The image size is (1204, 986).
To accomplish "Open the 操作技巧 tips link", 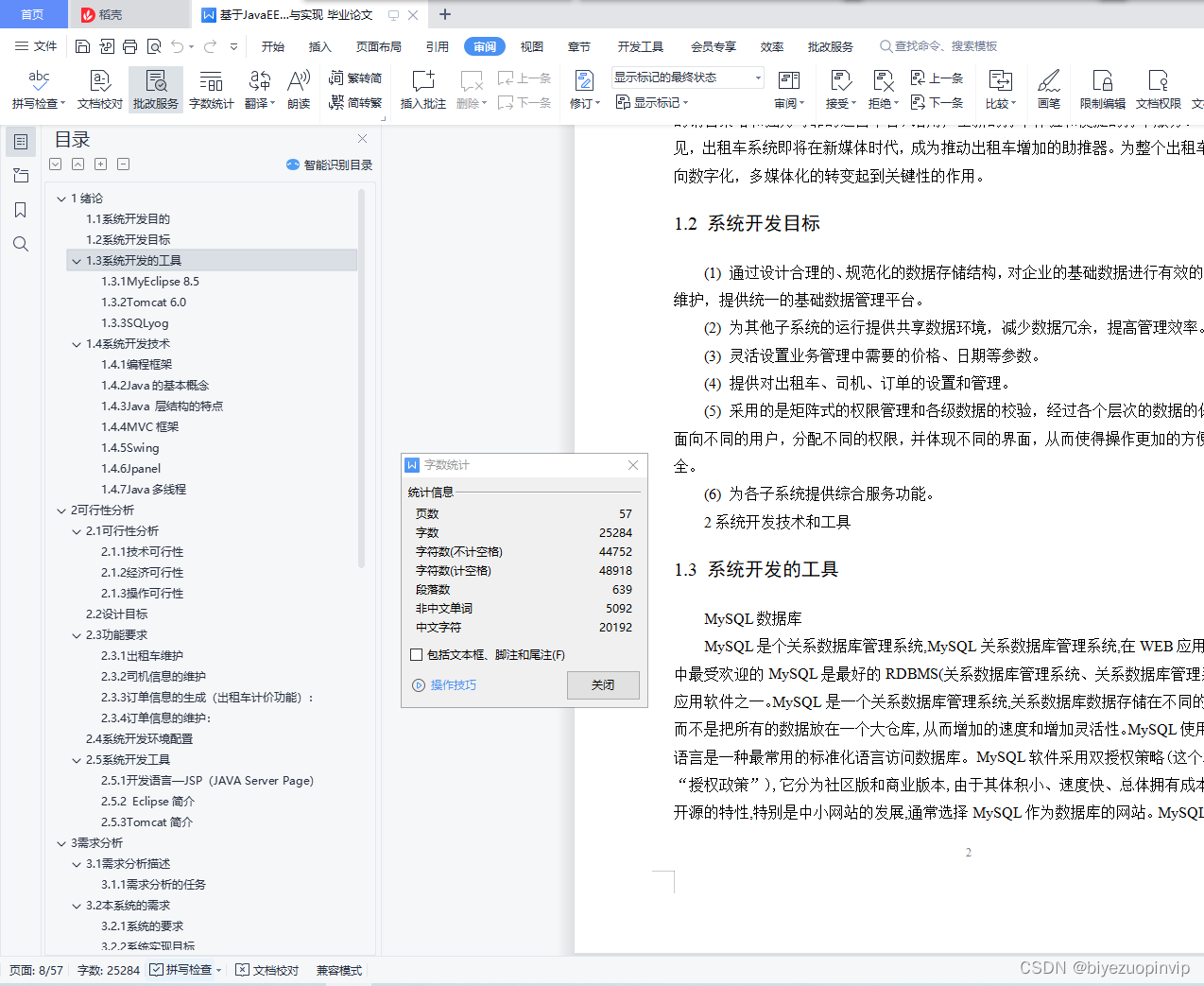I will 444,685.
